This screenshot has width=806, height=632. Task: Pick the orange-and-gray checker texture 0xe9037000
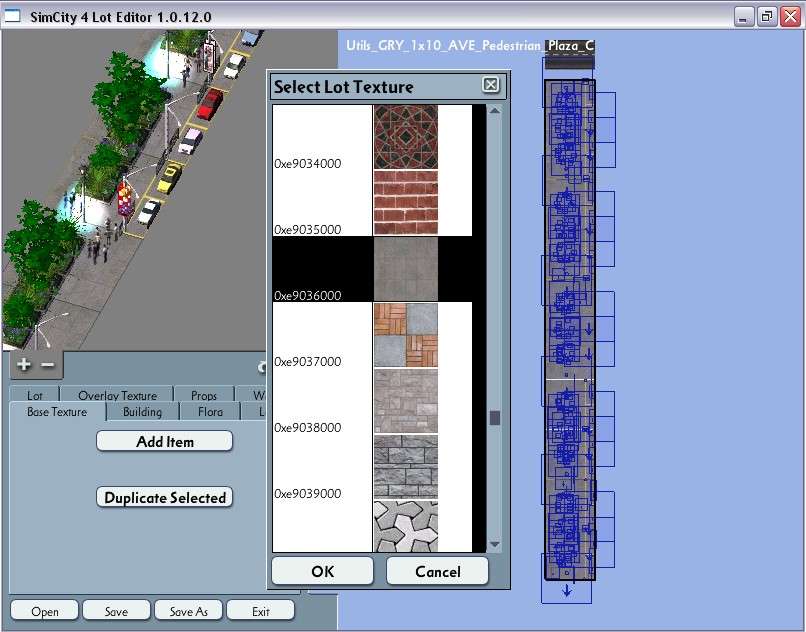[372, 335]
